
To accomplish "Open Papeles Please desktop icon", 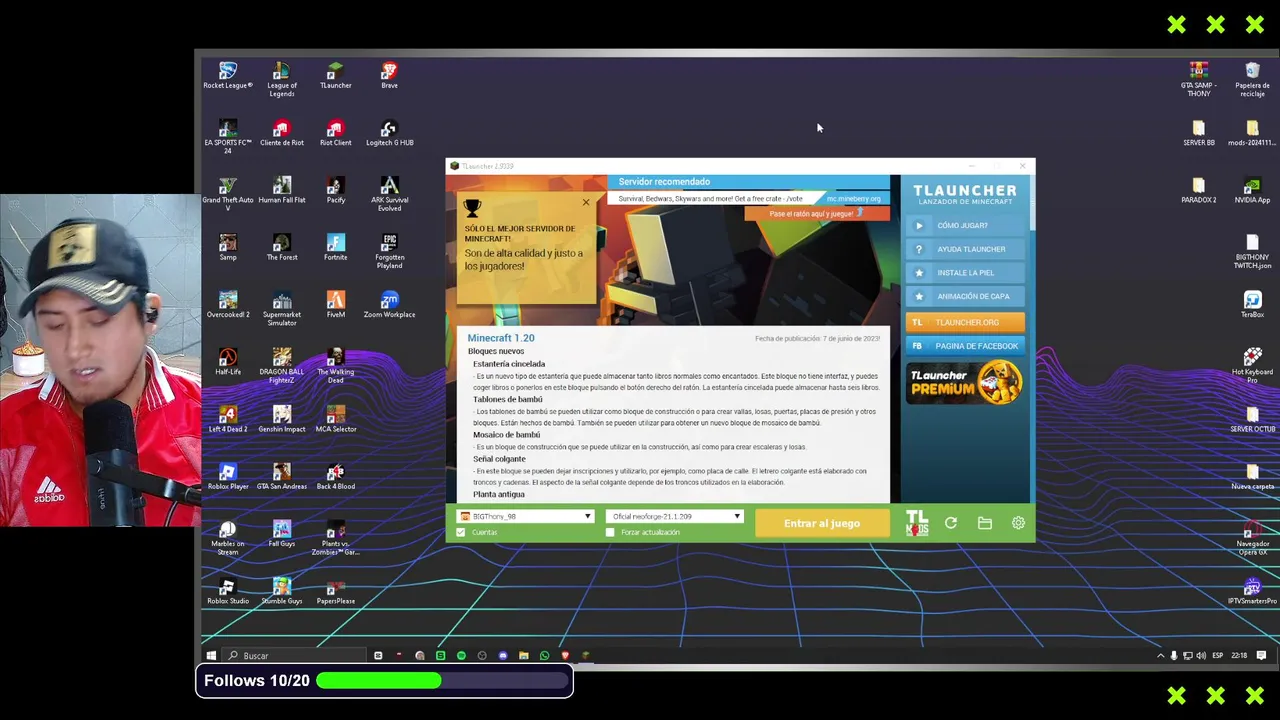I will coord(335,590).
